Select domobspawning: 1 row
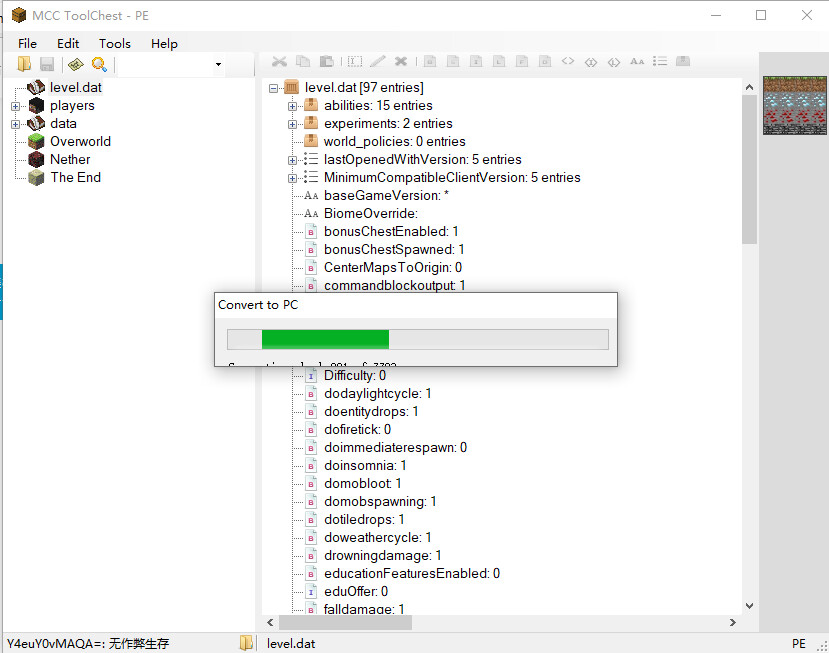829x653 pixels. coord(380,501)
